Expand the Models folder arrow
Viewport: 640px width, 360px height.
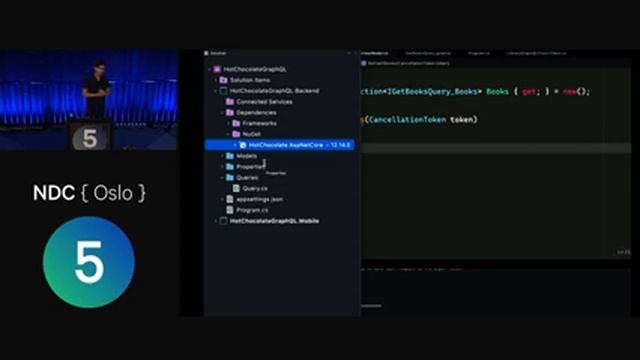[222, 156]
